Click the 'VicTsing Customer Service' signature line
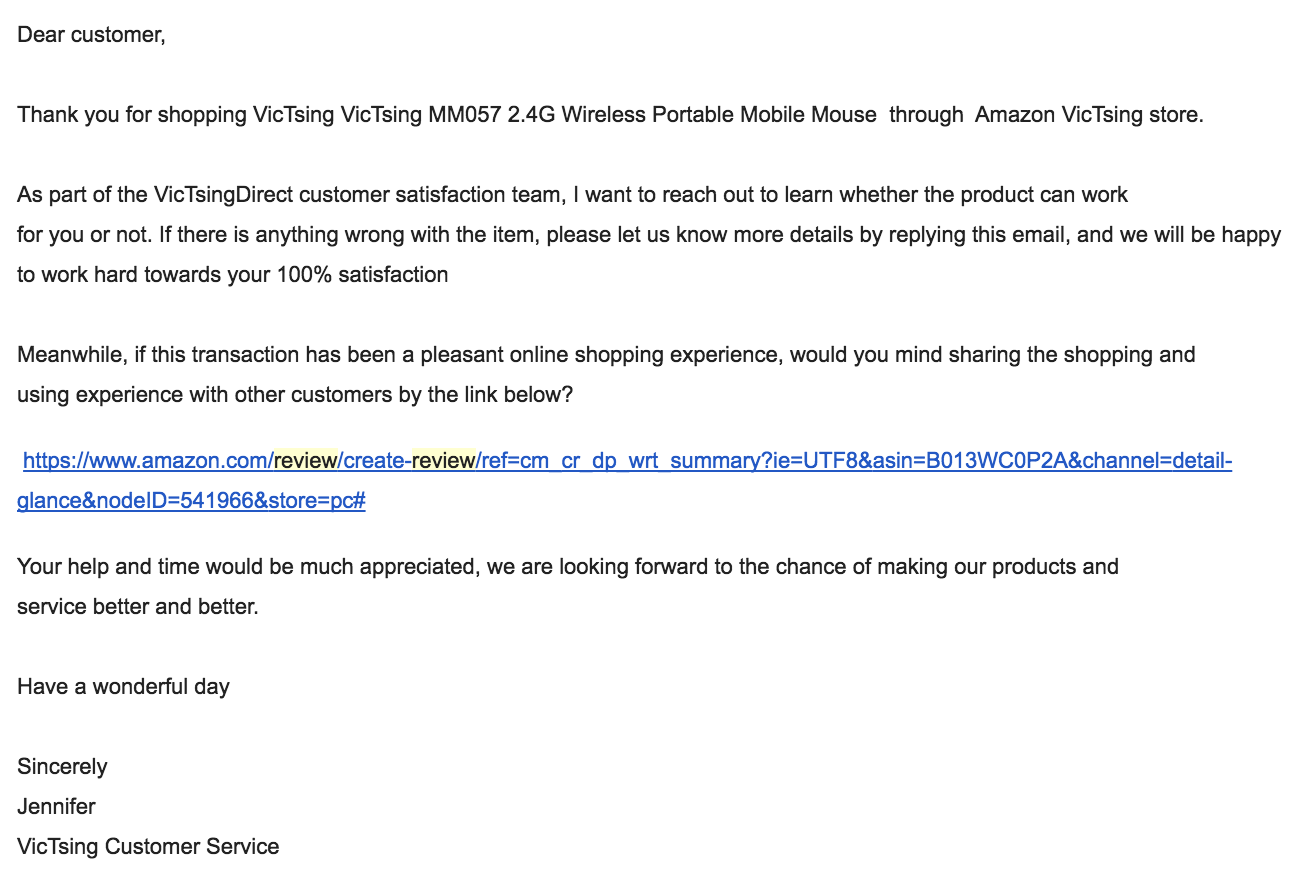 [x=148, y=847]
